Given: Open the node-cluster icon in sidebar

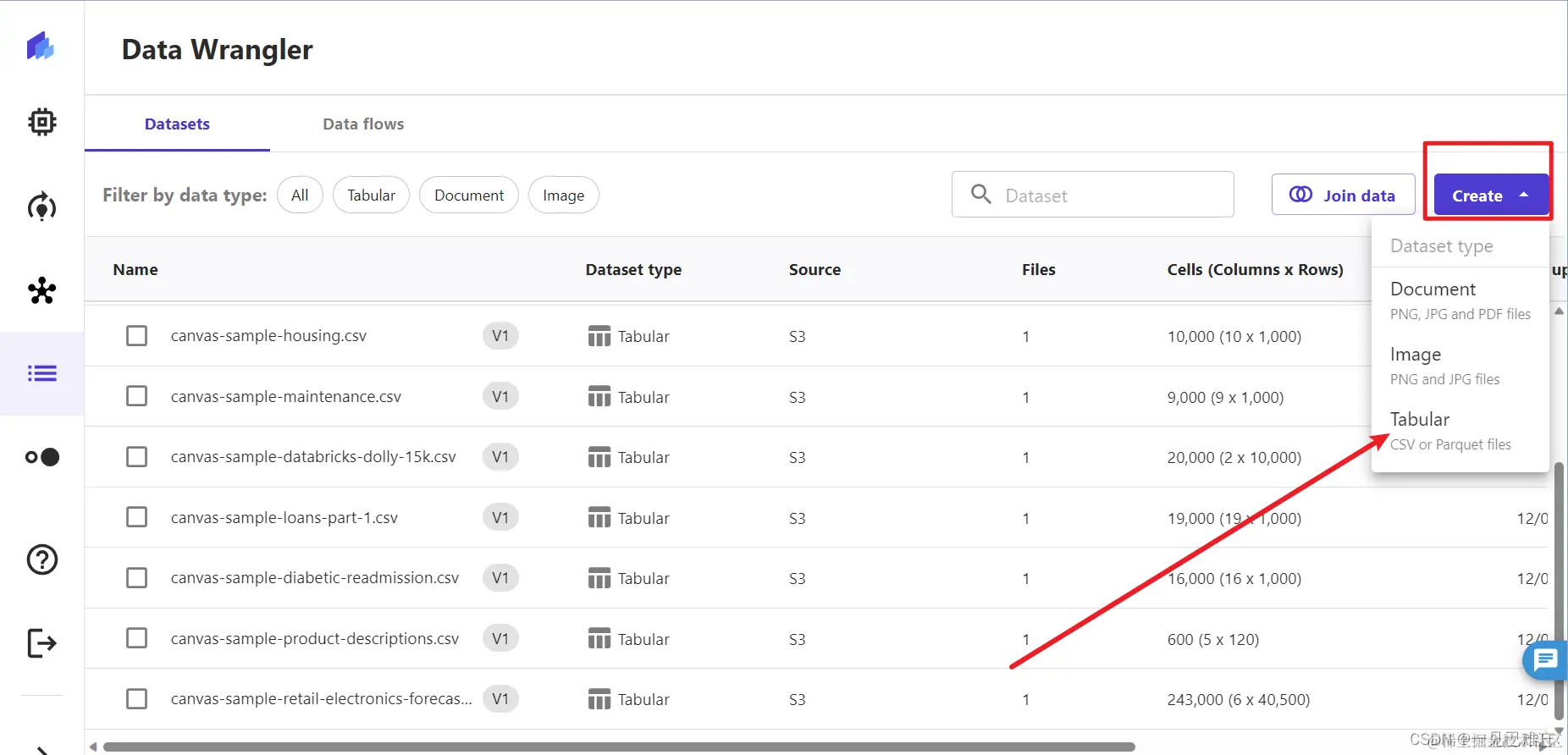Looking at the screenshot, I should tap(41, 290).
